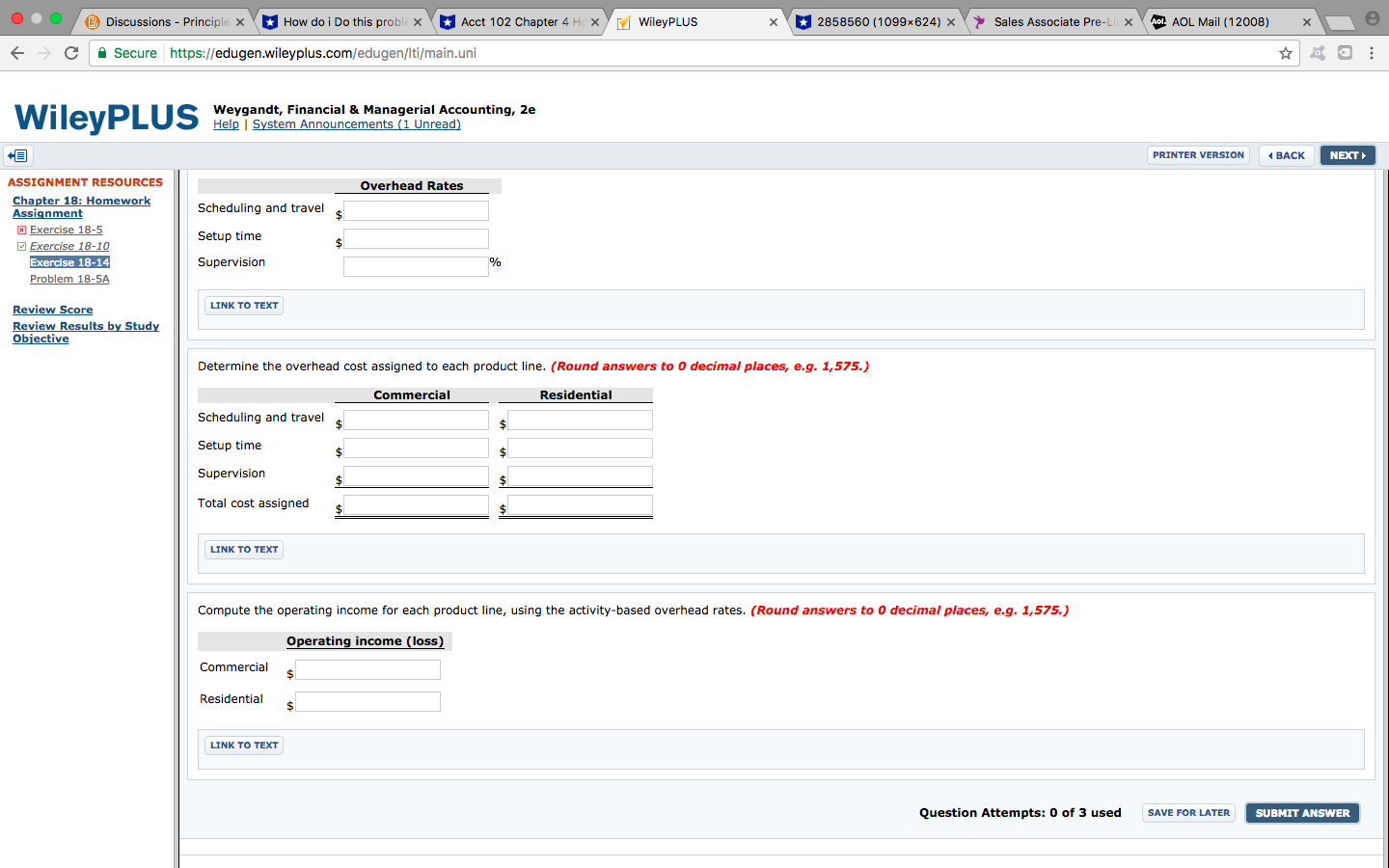Select the Acct 102 Chapter 4 tab
Image resolution: width=1389 pixels, height=868 pixels.
tap(511, 20)
